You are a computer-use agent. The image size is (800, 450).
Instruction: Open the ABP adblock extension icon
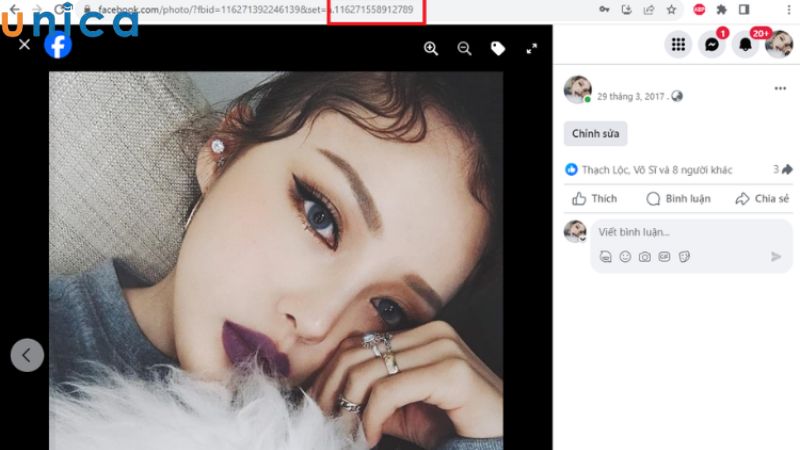pyautogui.click(x=699, y=10)
